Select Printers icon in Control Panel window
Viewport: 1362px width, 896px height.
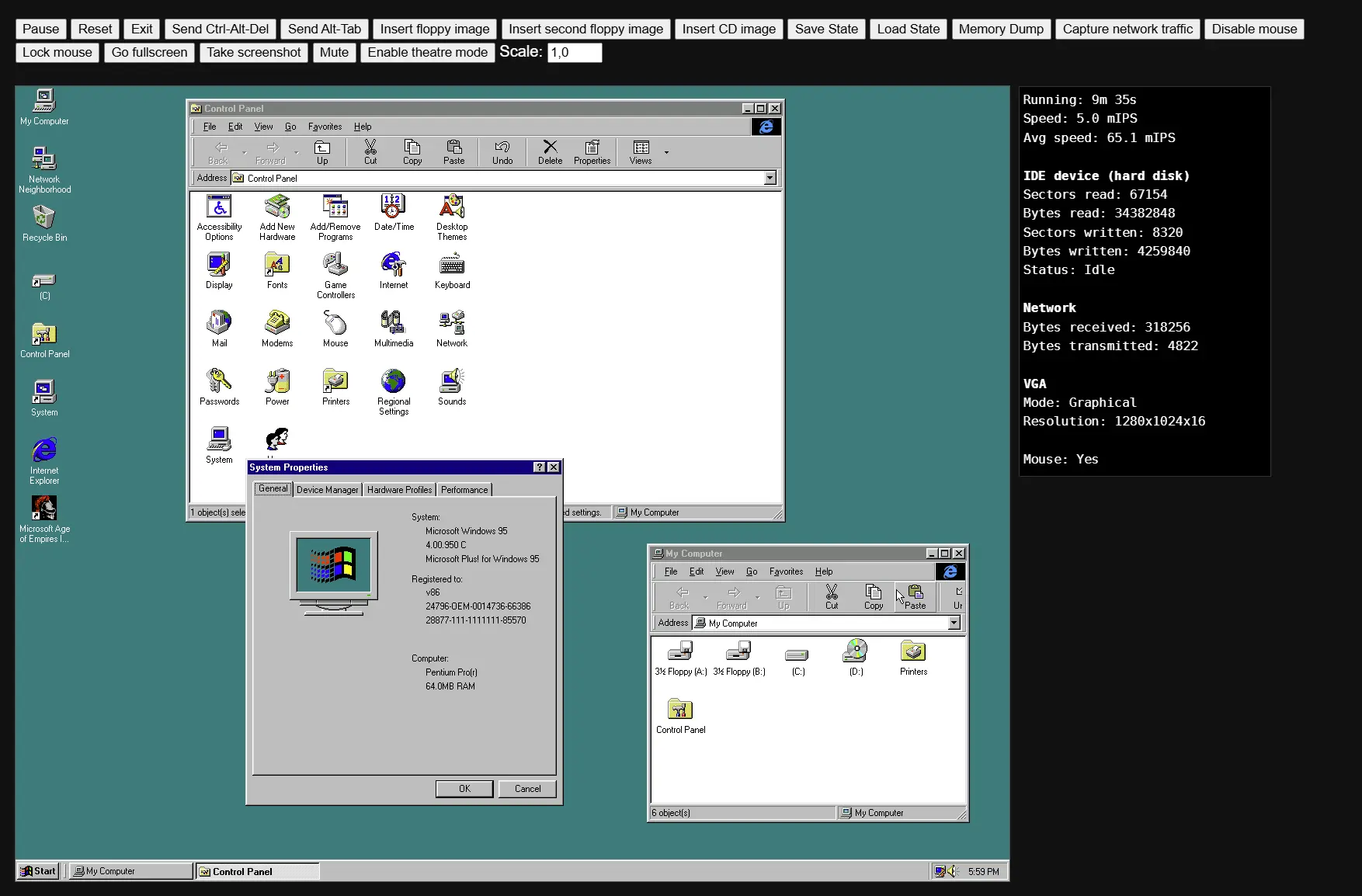(335, 387)
